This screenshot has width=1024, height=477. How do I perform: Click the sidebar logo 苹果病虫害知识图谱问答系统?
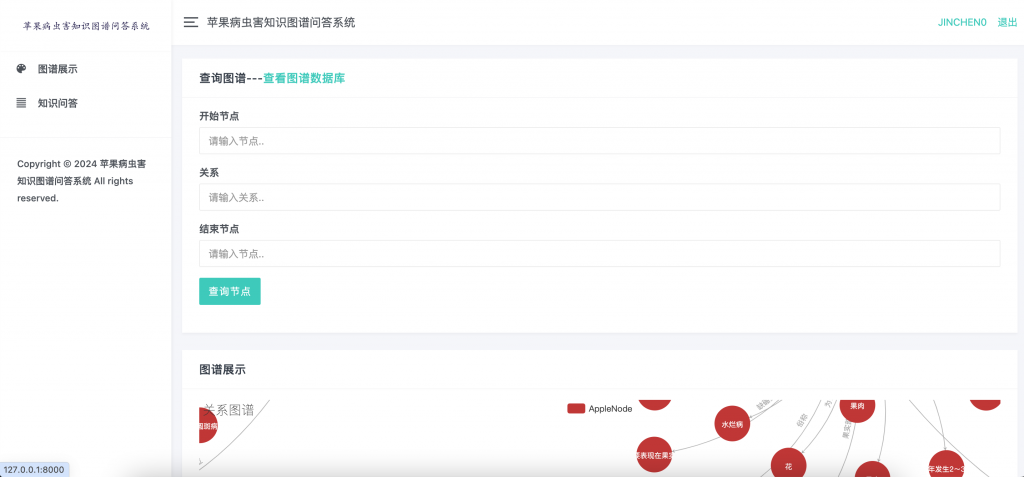click(86, 26)
